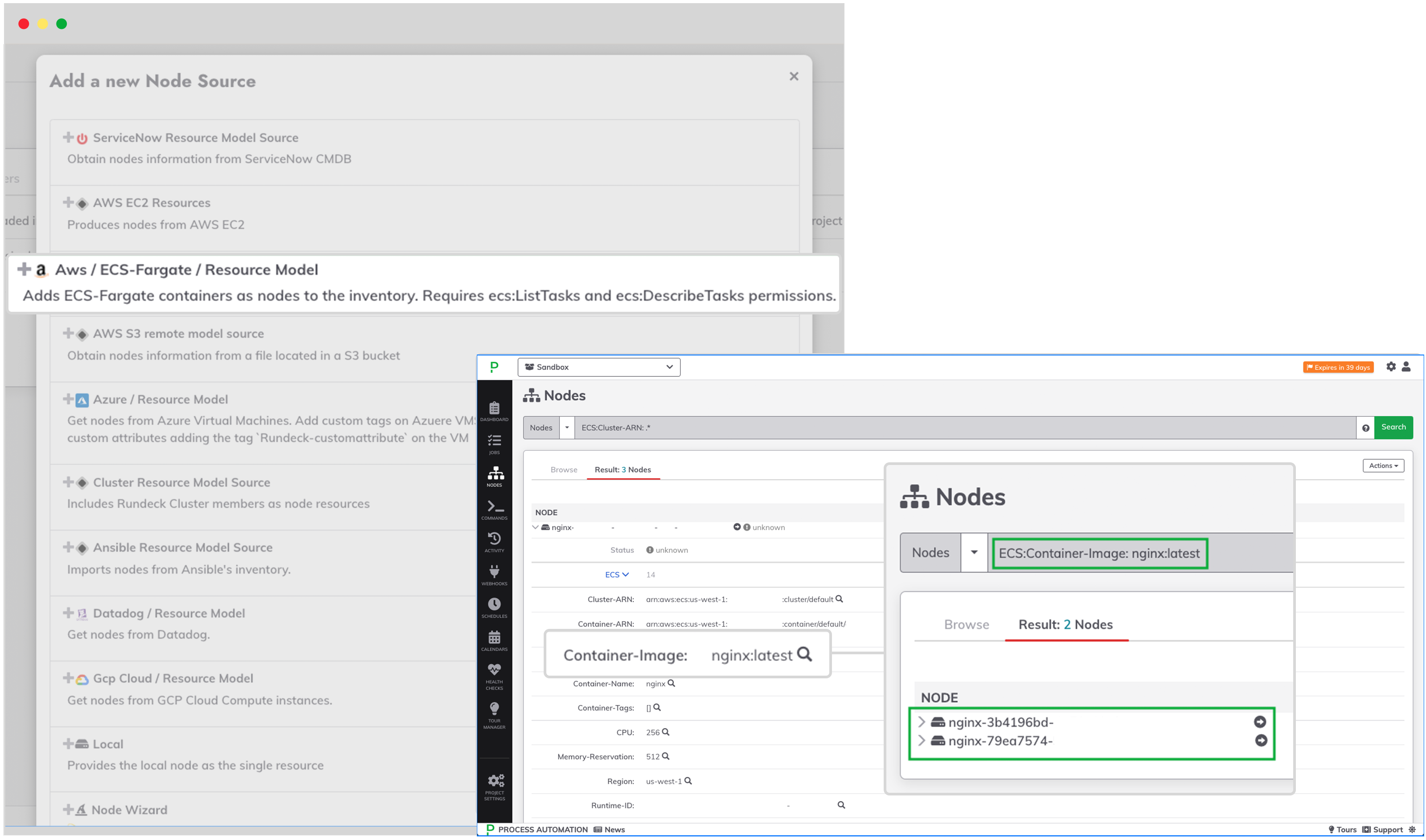
Task: Filter by Runtime-ID magnifier icon
Action: pyautogui.click(x=841, y=805)
